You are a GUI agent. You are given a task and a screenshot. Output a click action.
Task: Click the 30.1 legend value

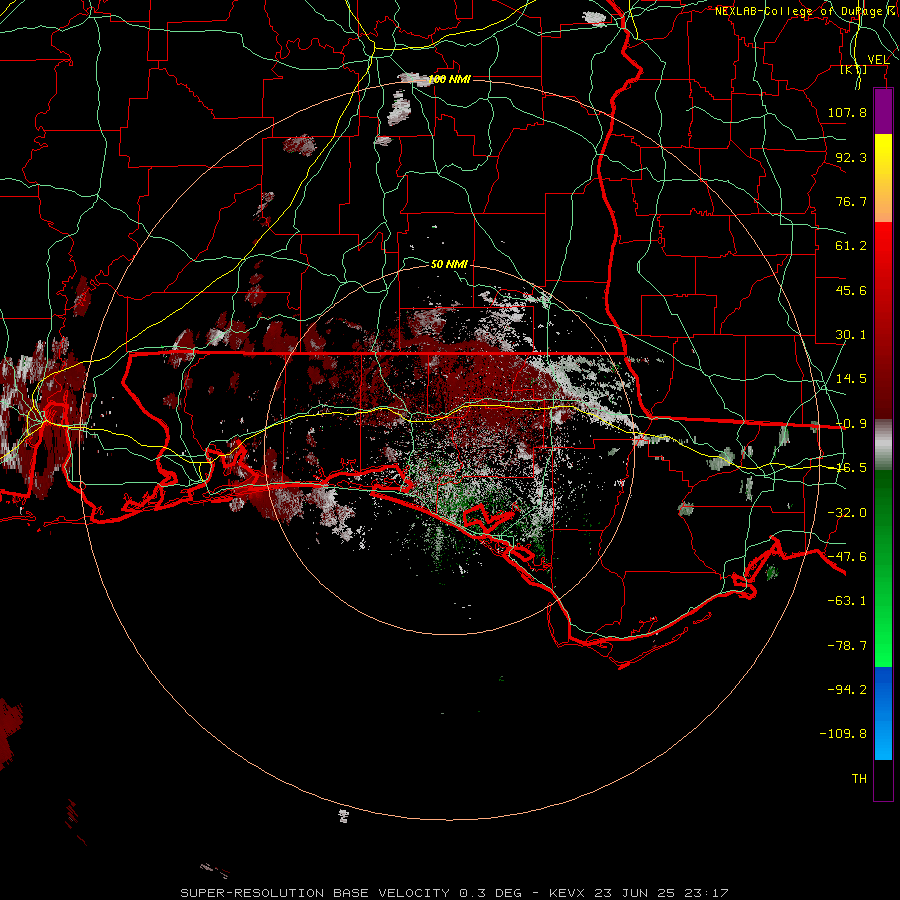851,335
